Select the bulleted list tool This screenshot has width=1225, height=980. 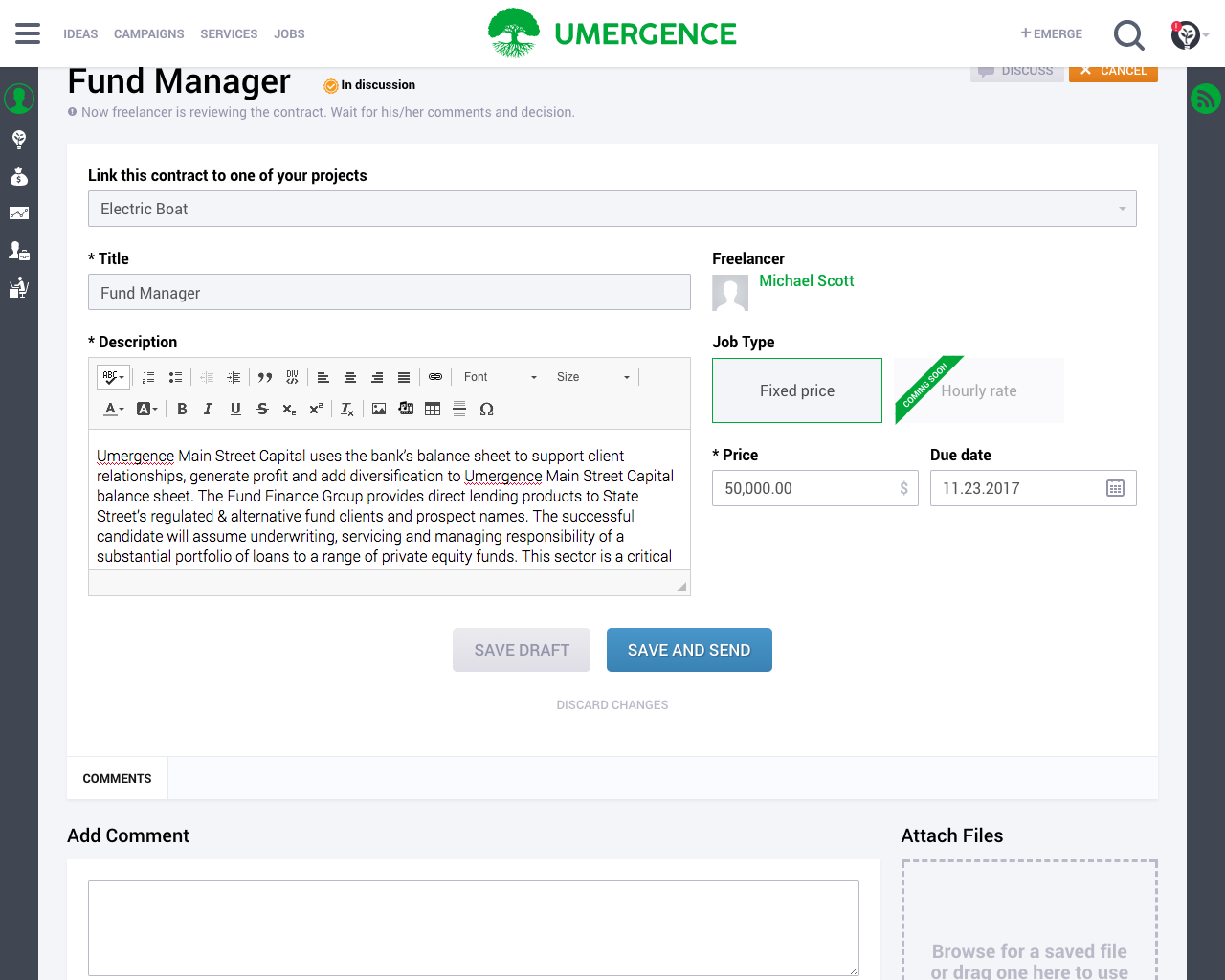click(x=175, y=376)
